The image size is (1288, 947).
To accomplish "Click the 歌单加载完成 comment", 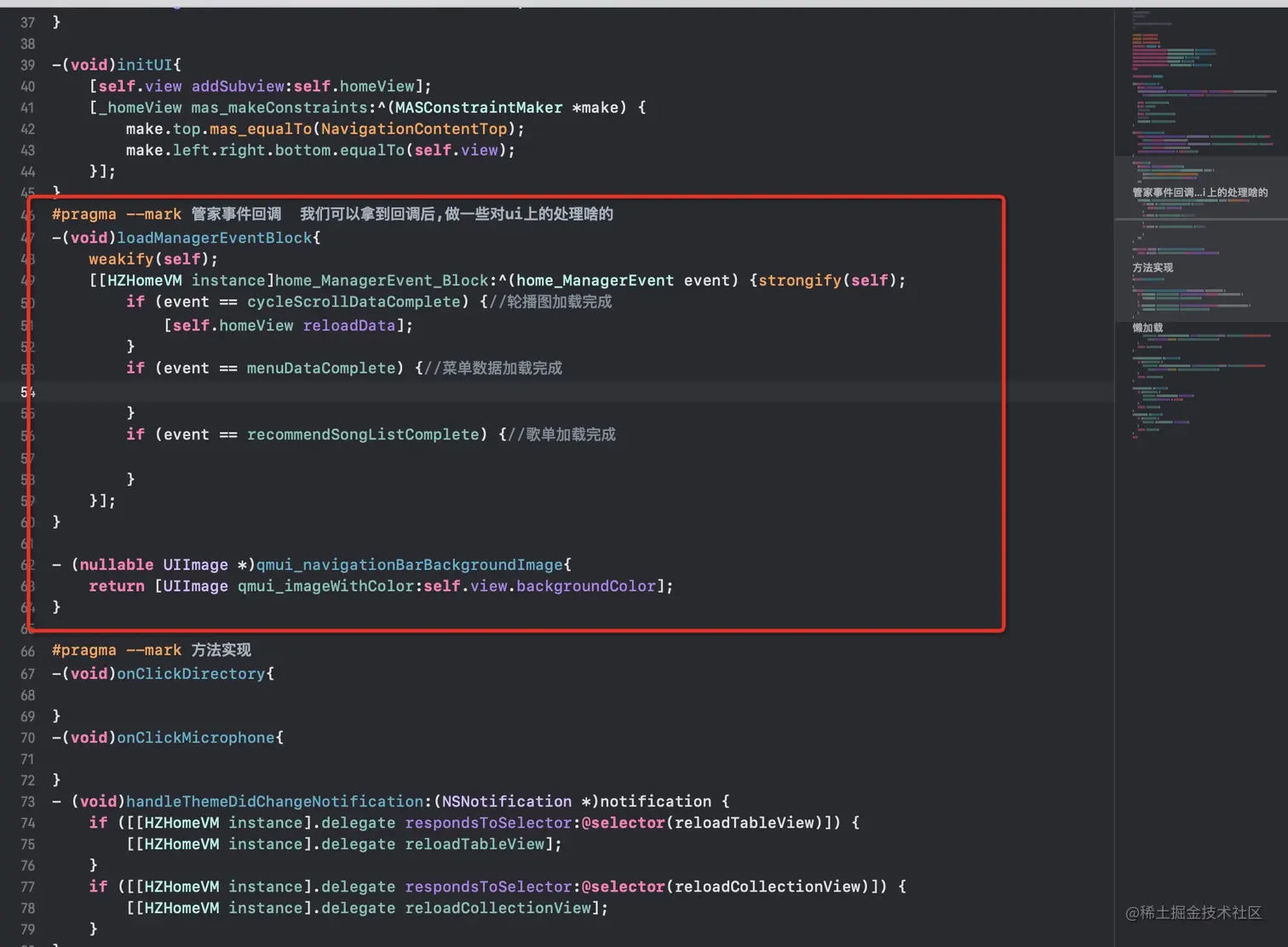I will [x=561, y=434].
